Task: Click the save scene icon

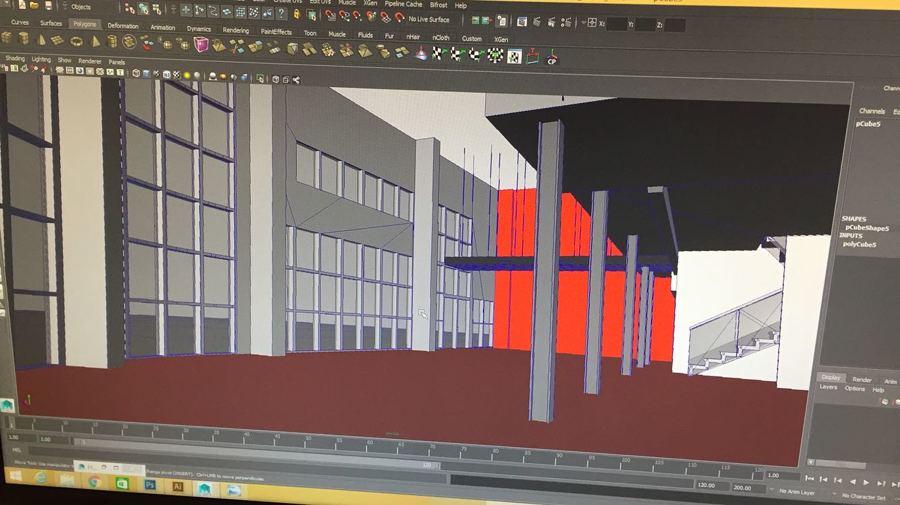Action: pyautogui.click(x=48, y=5)
